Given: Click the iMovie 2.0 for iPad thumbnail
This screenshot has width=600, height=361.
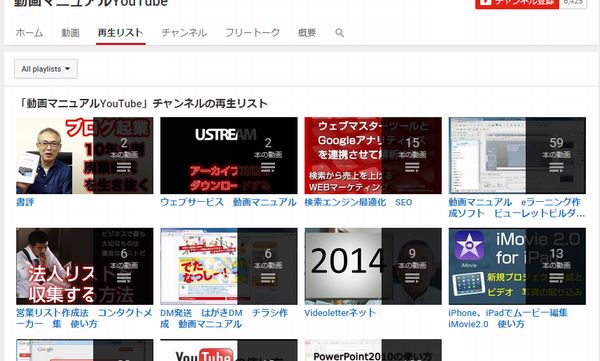Looking at the screenshot, I should pyautogui.click(x=517, y=266).
